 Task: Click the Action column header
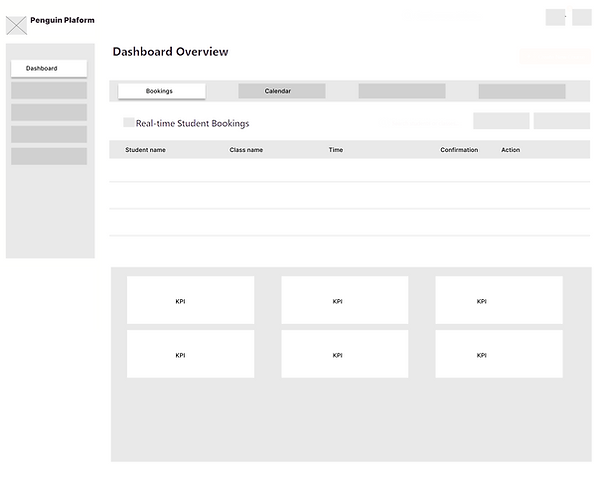[x=510, y=150]
